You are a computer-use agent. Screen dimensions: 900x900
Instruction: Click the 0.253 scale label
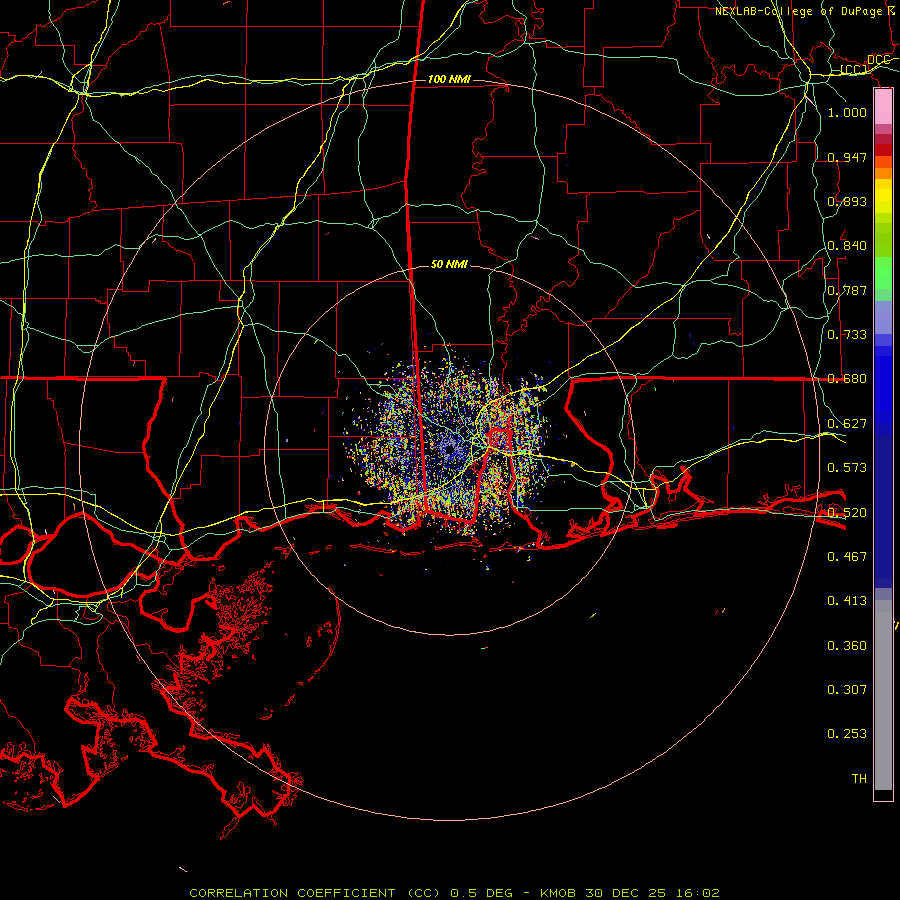[847, 734]
